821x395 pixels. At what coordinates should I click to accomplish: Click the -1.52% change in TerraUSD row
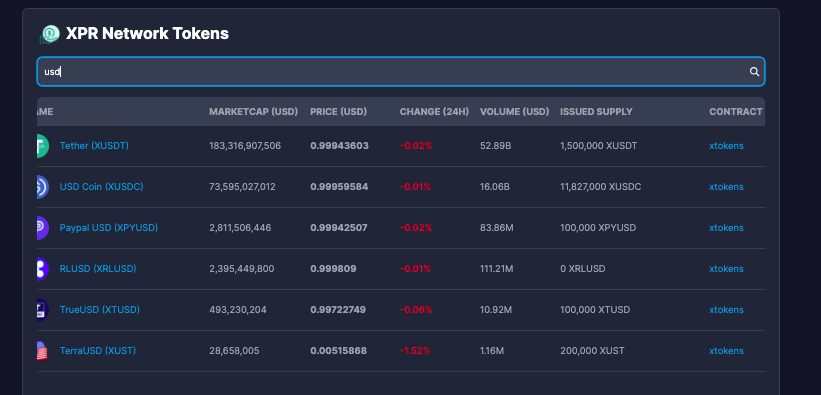[415, 350]
